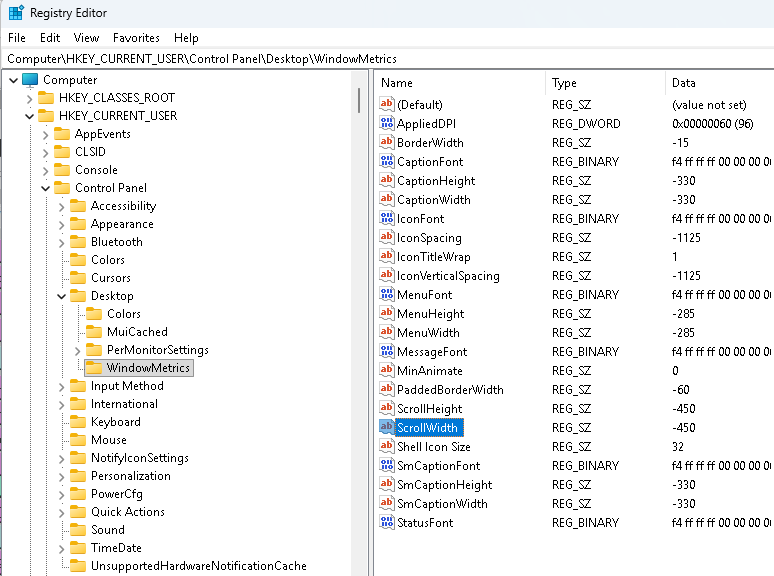Viewport: 774px width, 576px height.
Task: Click the BorderWidth string value icon
Action: coord(387,143)
